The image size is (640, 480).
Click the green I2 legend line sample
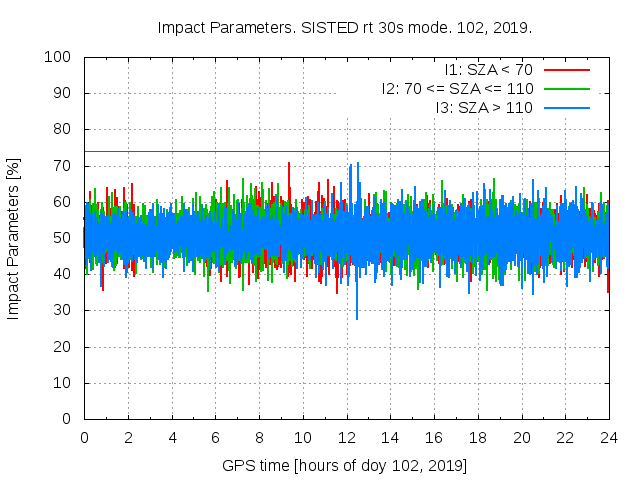[566, 89]
